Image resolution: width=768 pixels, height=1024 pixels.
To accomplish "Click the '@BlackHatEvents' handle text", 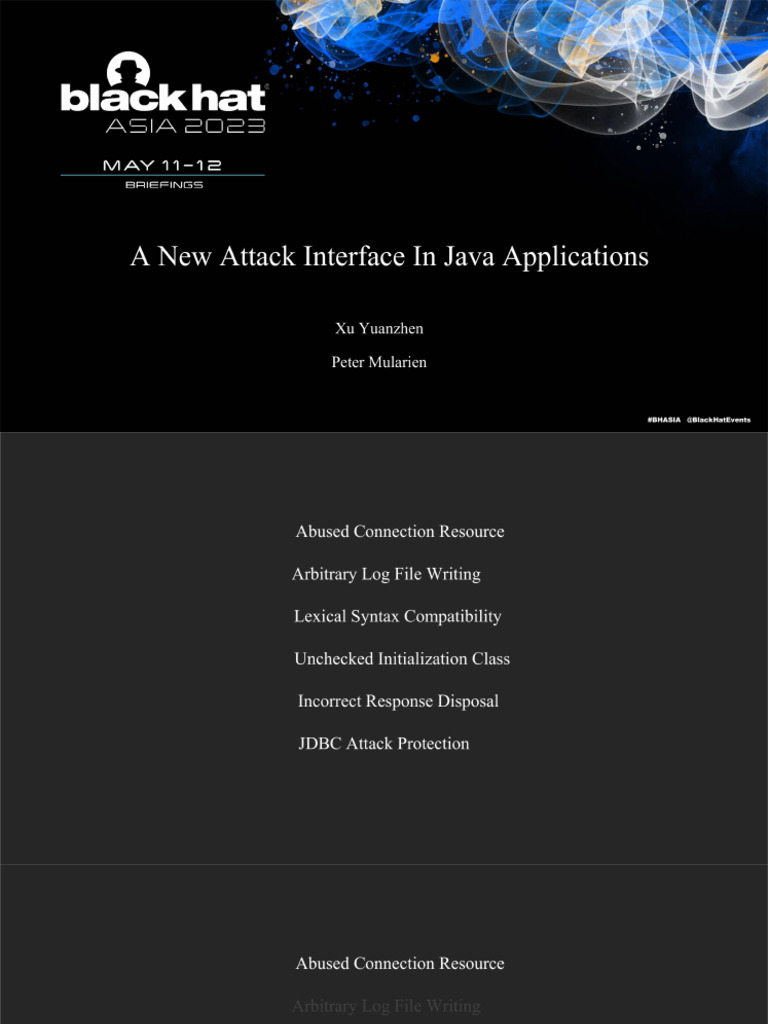I will tap(718, 420).
